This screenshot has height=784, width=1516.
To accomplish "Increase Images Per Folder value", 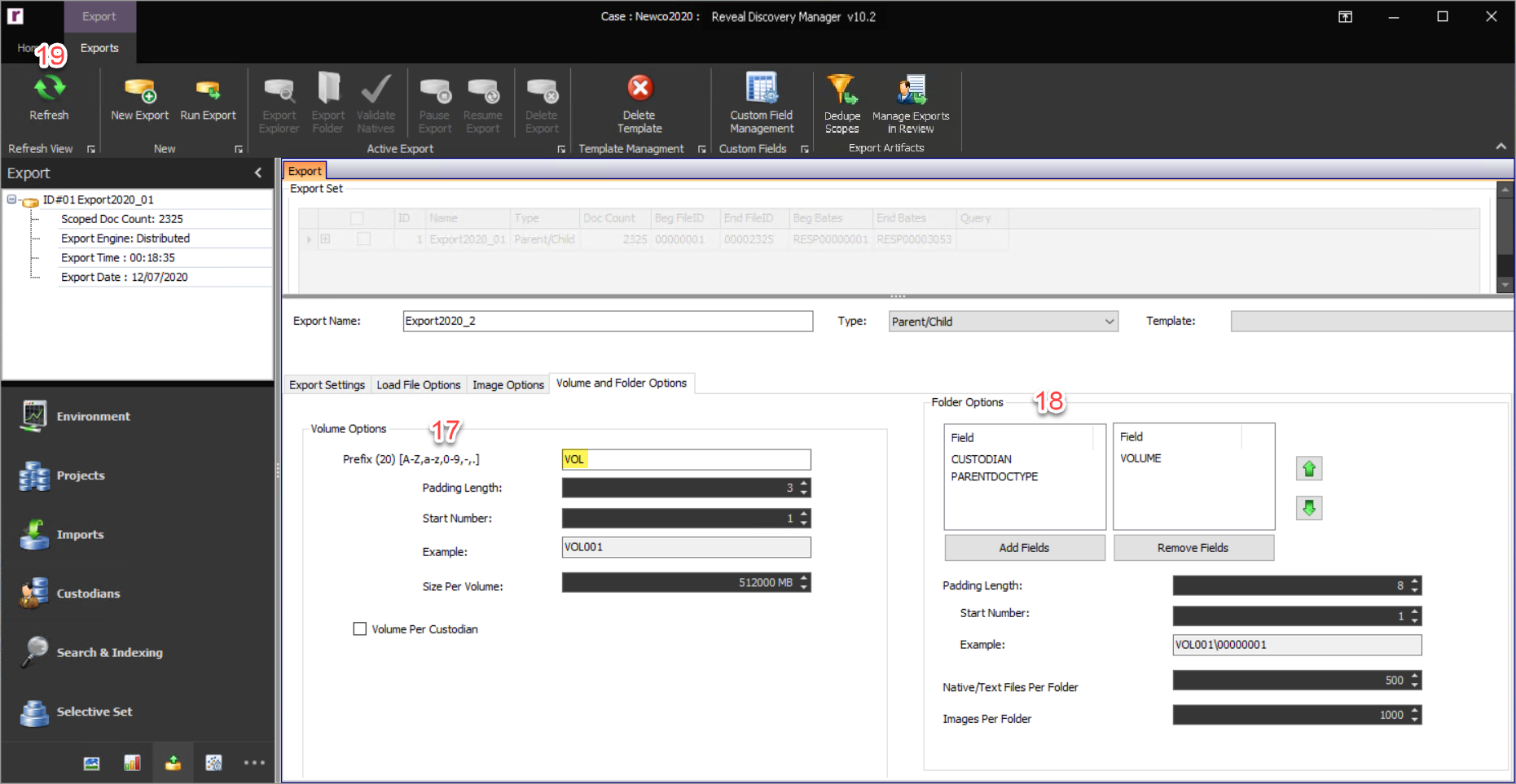I will 1415,711.
